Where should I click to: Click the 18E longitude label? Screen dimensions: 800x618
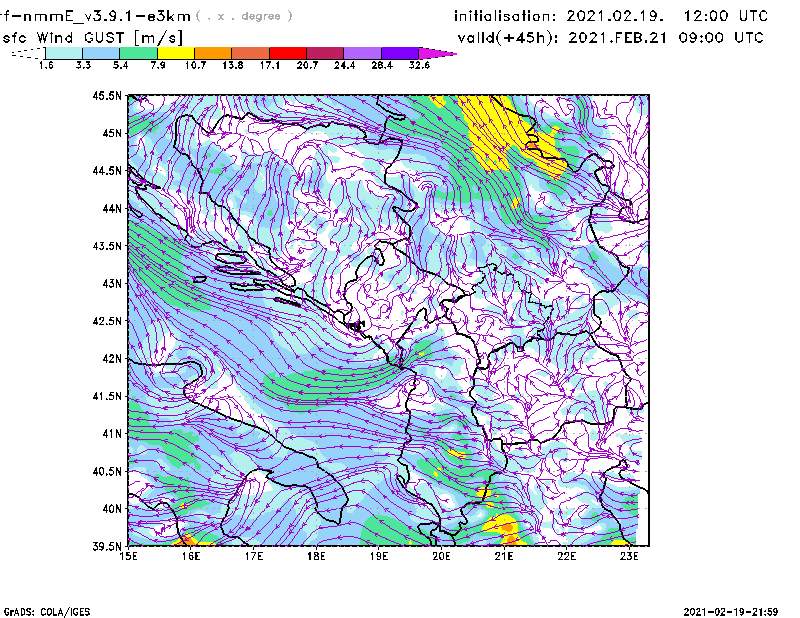click(316, 556)
